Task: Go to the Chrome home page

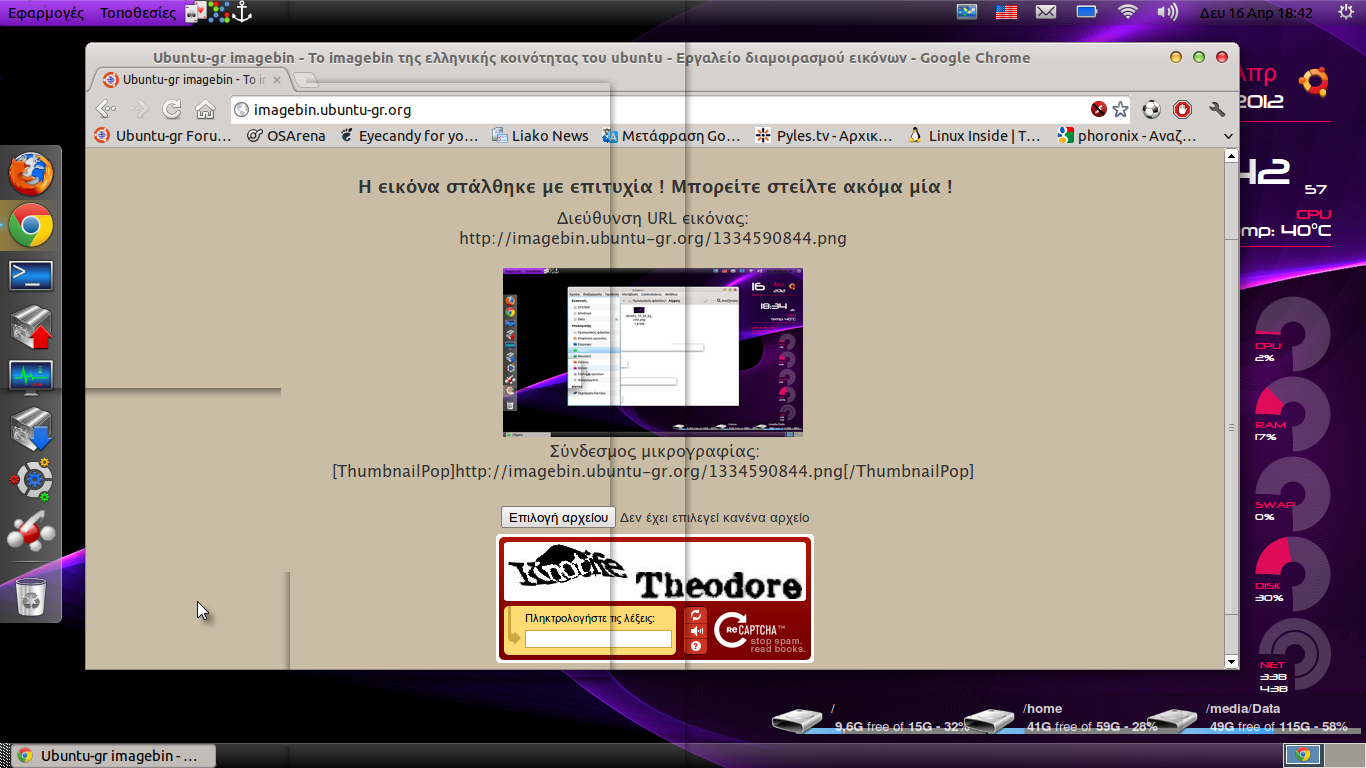Action: pyautogui.click(x=205, y=110)
